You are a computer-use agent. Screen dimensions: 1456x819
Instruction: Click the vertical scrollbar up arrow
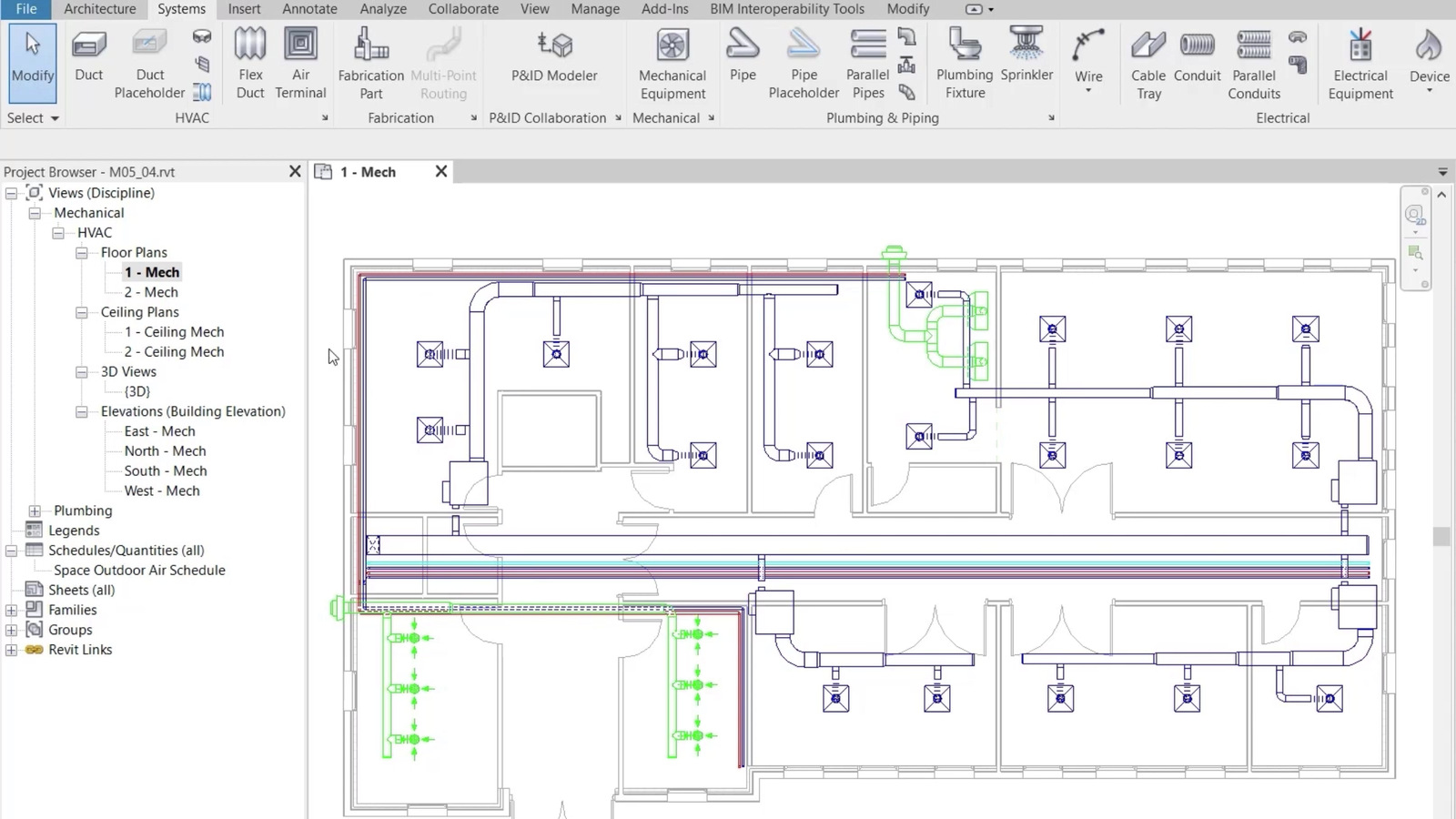coord(1441,195)
